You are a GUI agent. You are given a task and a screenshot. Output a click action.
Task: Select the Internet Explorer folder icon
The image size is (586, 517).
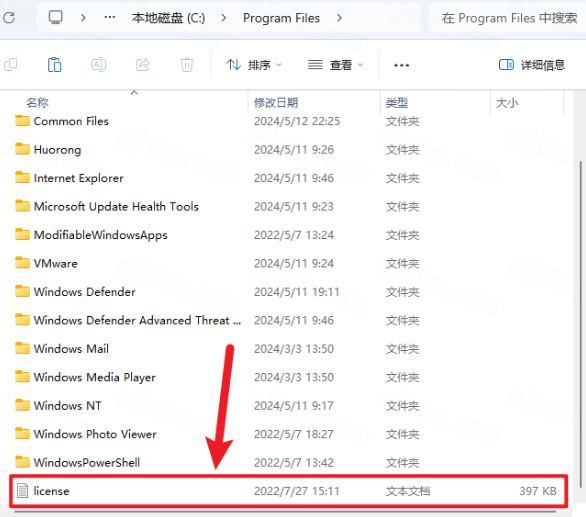tap(22, 178)
